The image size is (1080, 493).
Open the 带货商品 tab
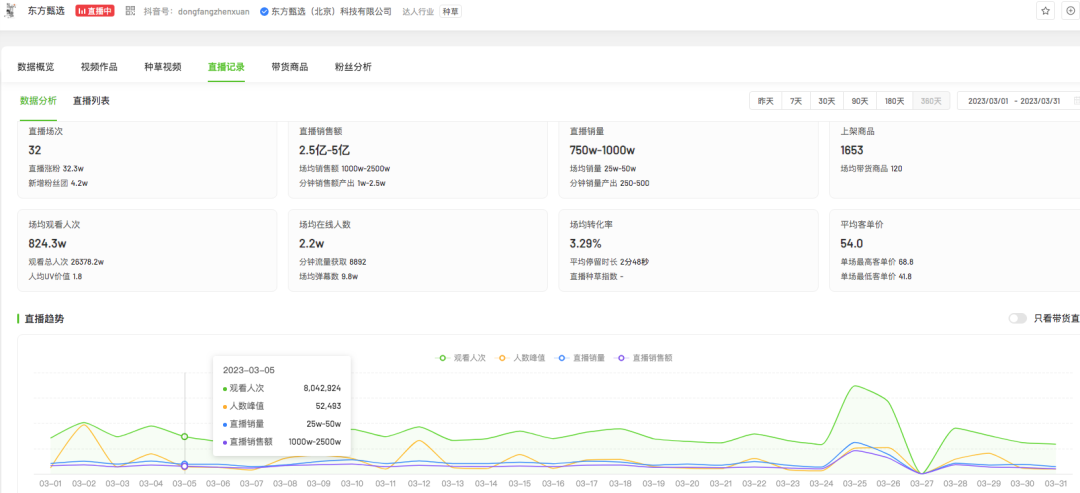click(x=289, y=67)
